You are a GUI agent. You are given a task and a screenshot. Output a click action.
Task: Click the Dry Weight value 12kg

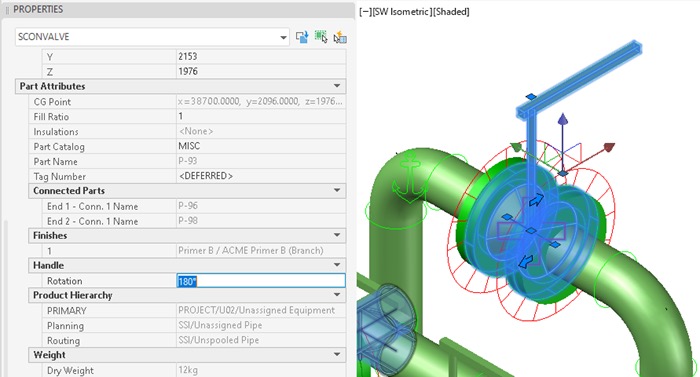(x=188, y=370)
